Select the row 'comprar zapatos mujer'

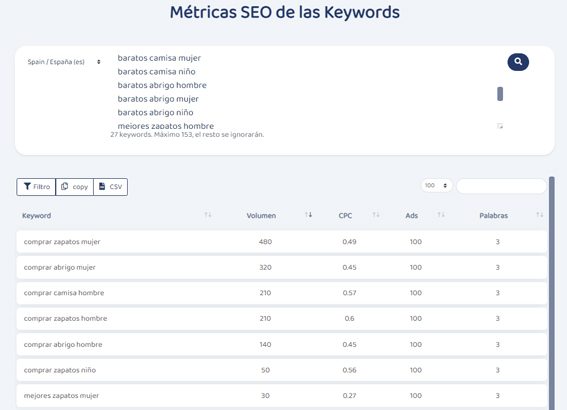click(281, 242)
